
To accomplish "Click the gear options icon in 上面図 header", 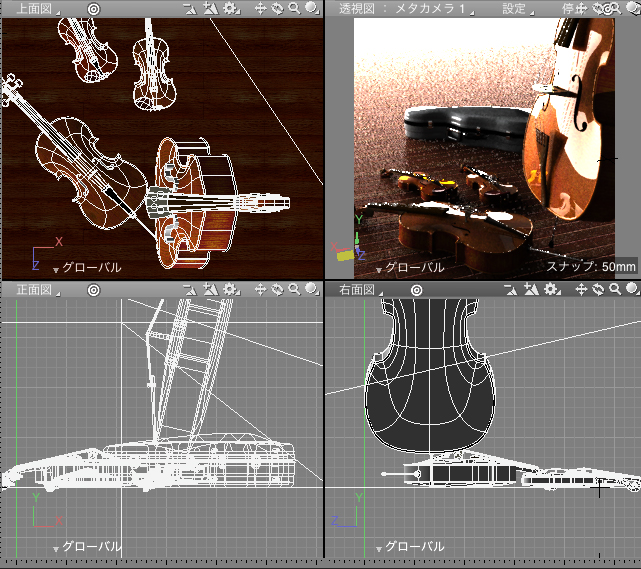I will tap(231, 8).
